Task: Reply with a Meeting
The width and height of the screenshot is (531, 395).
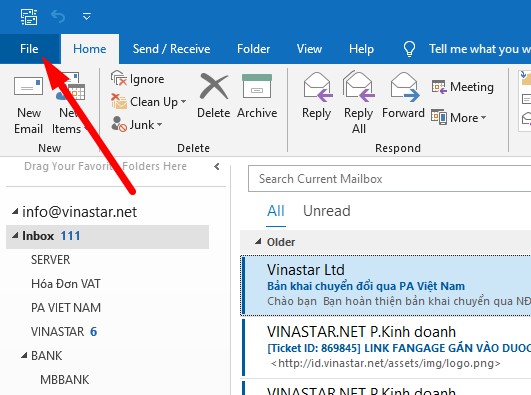Action: point(463,87)
